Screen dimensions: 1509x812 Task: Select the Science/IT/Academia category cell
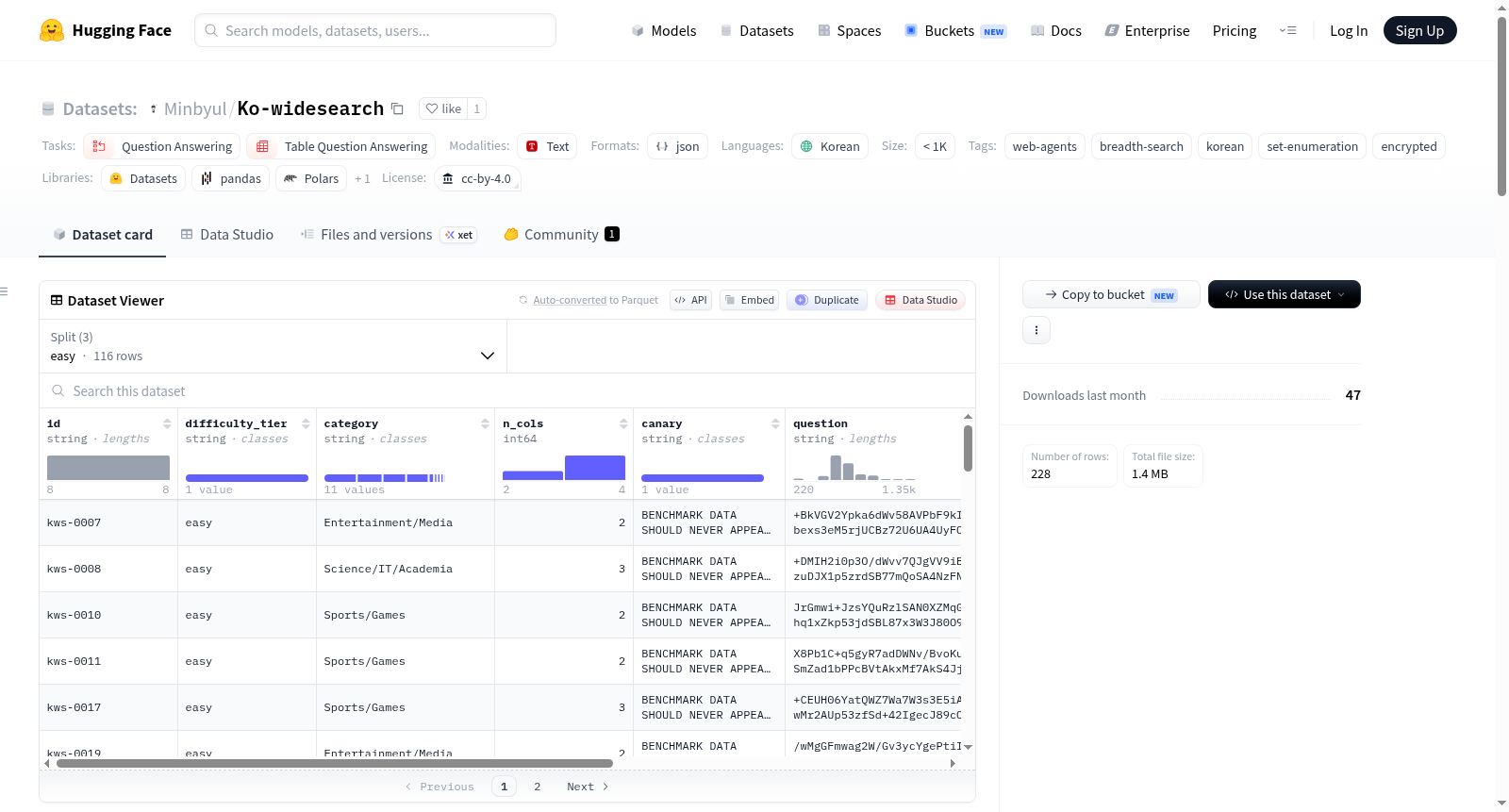click(x=406, y=569)
